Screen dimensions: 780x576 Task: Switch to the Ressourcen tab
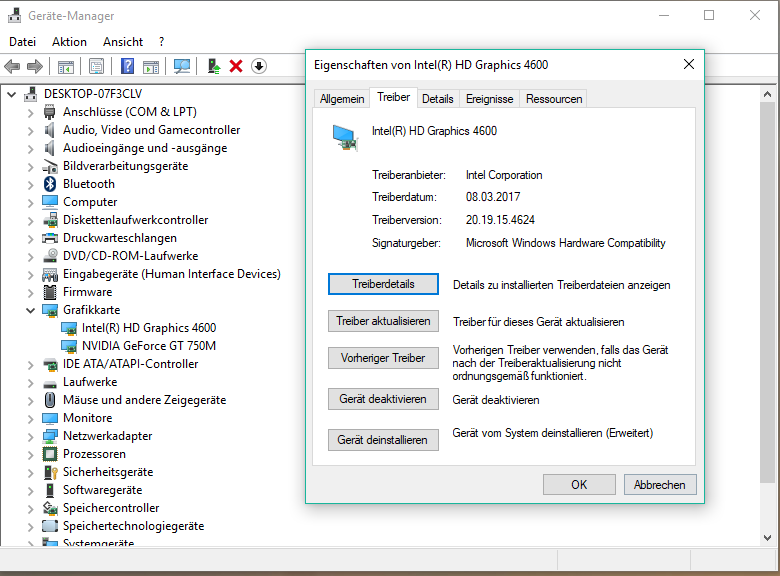click(554, 99)
